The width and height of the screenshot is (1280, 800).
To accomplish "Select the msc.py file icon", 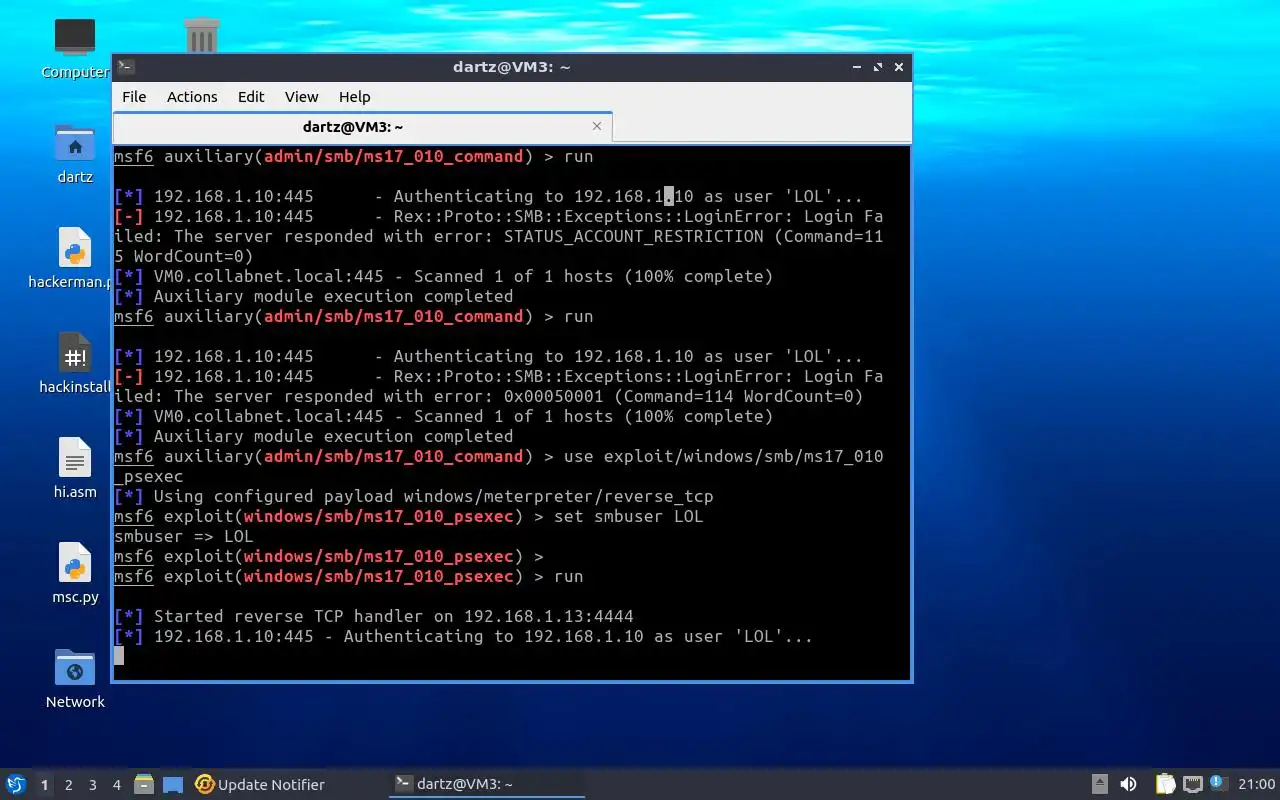I will click(75, 563).
